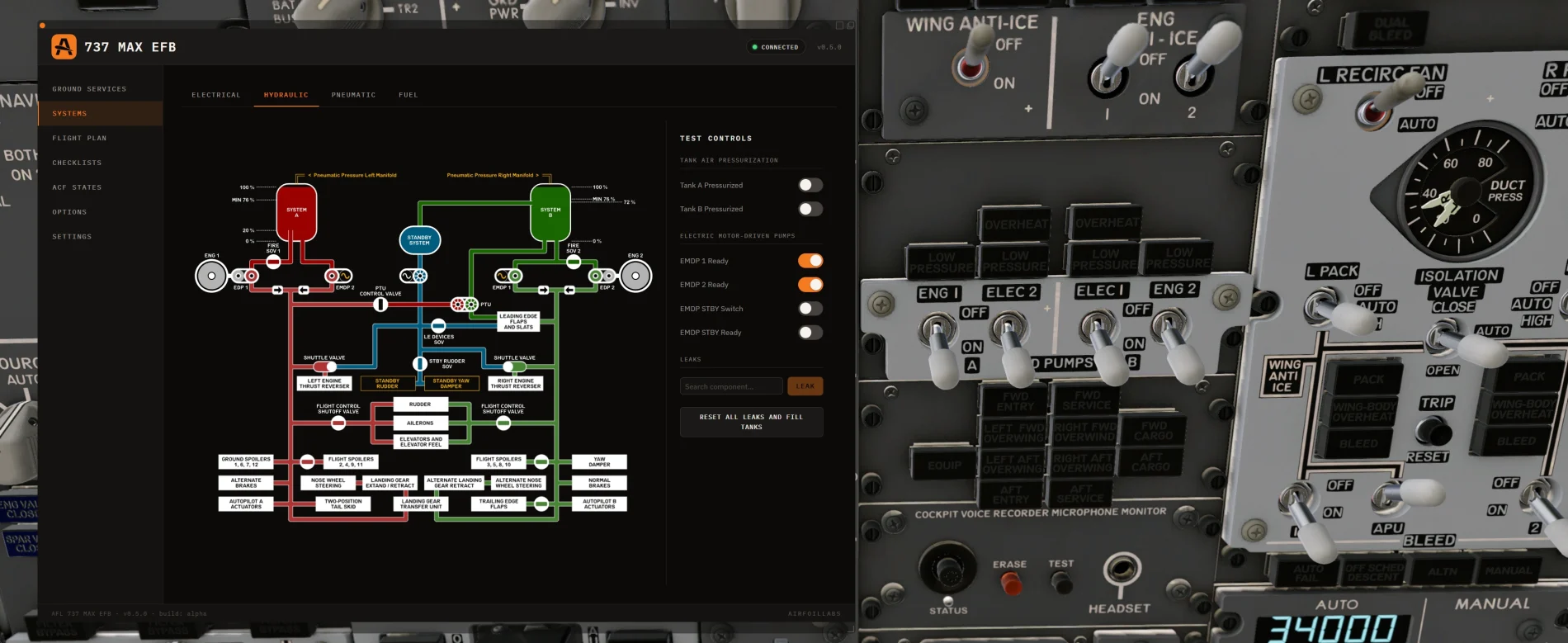1568x643 pixels.
Task: Click the red Flight Control Shutoff Valve
Action: [338, 423]
